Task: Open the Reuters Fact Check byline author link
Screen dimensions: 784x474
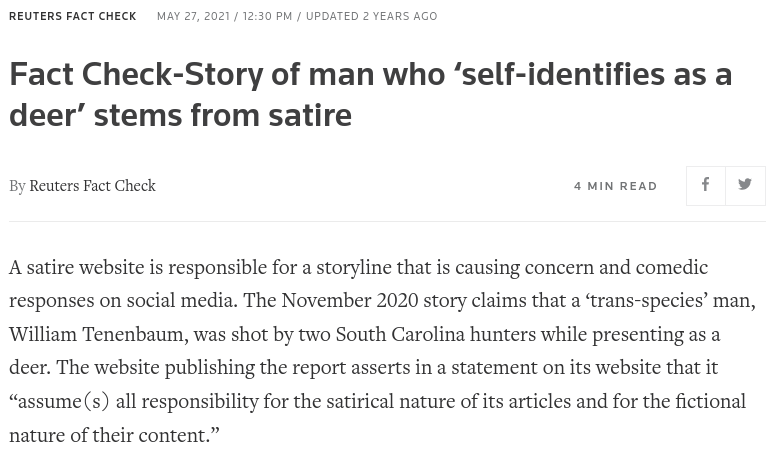Action: coord(92,186)
